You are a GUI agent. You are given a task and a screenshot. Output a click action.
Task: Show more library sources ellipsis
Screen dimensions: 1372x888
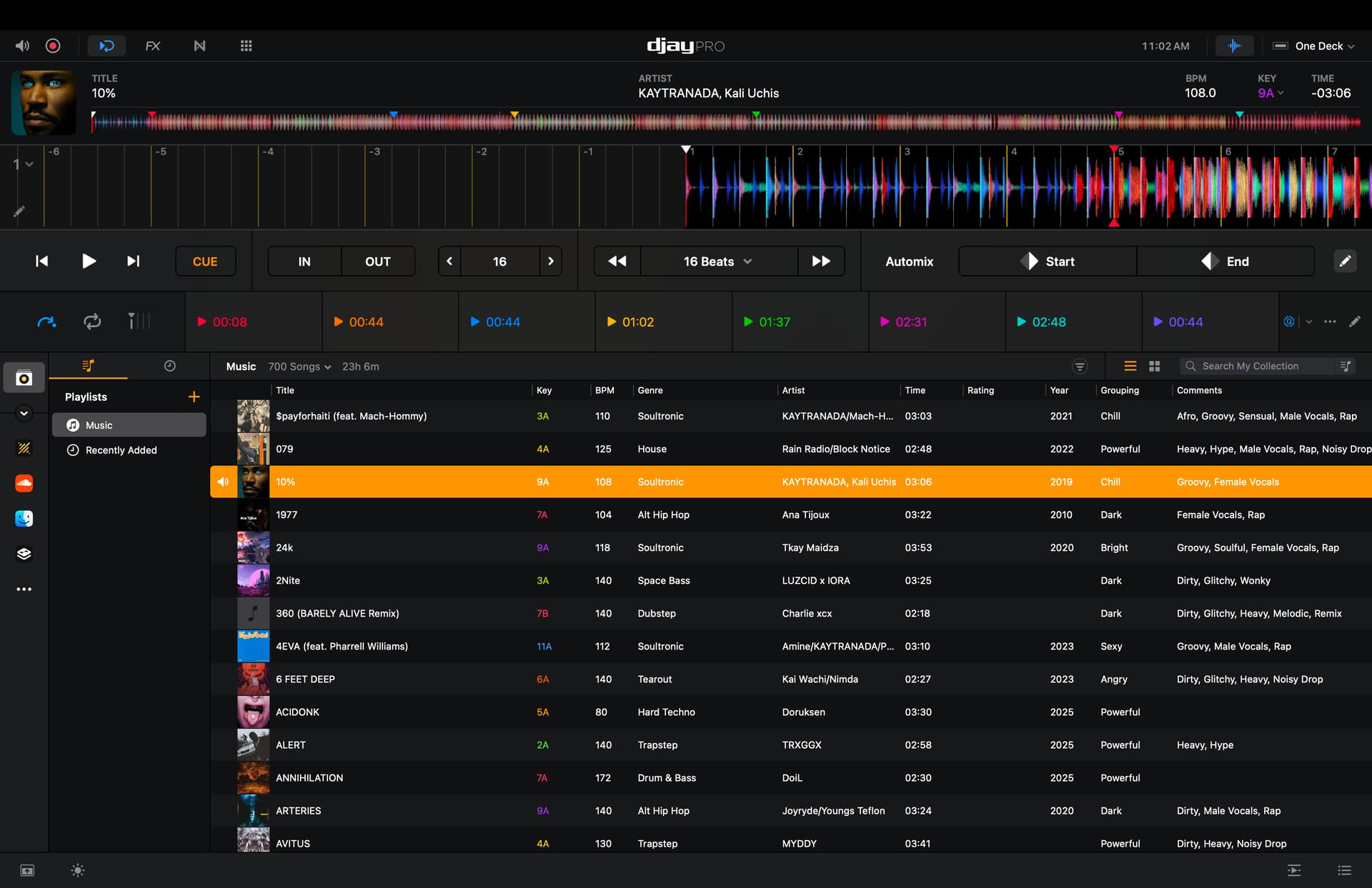tap(24, 589)
